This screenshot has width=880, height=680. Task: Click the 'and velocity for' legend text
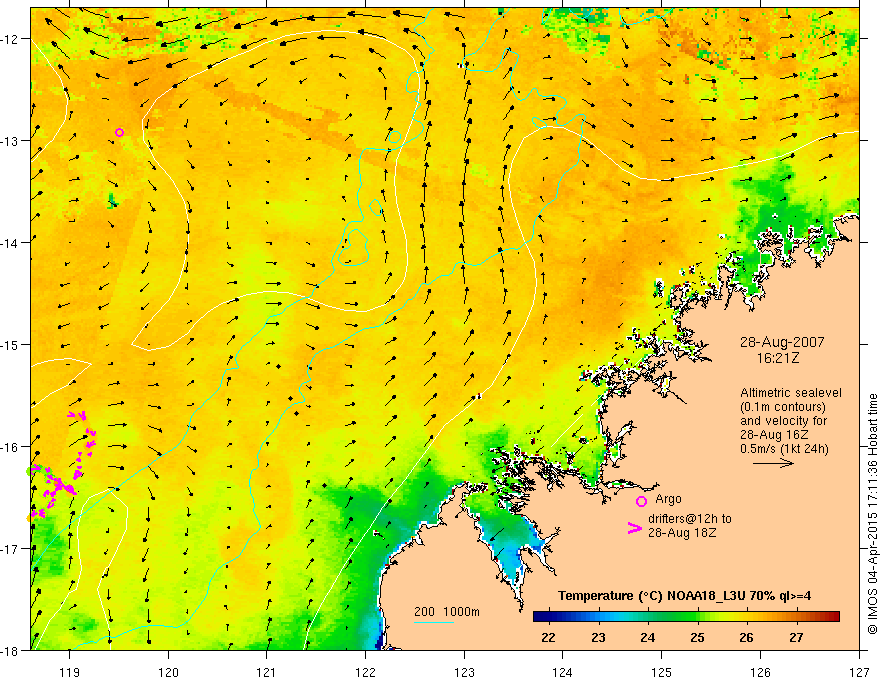tap(783, 421)
